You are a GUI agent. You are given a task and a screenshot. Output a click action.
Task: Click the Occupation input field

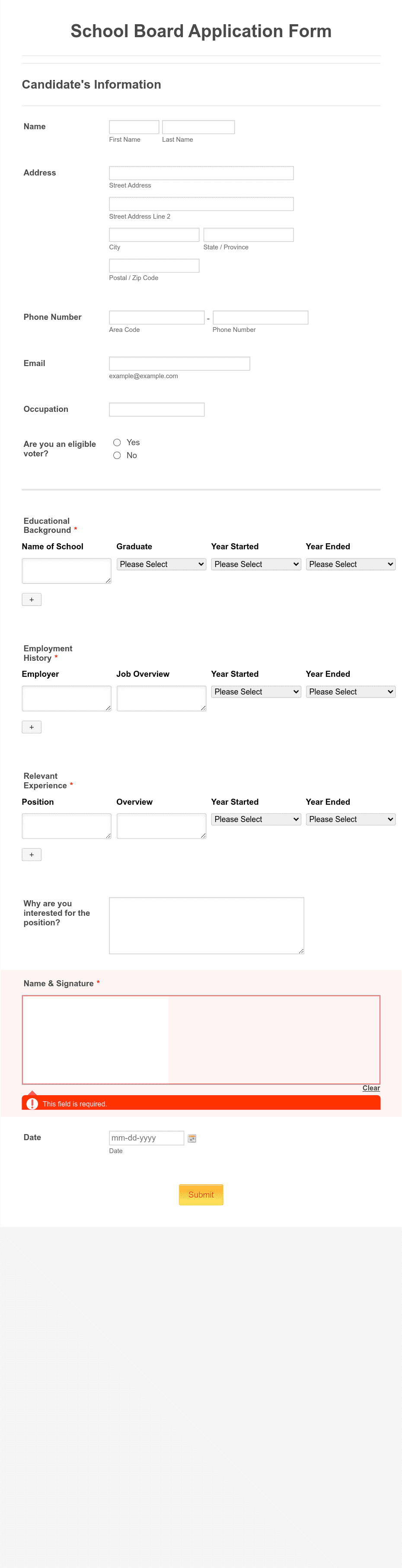[x=156, y=409]
